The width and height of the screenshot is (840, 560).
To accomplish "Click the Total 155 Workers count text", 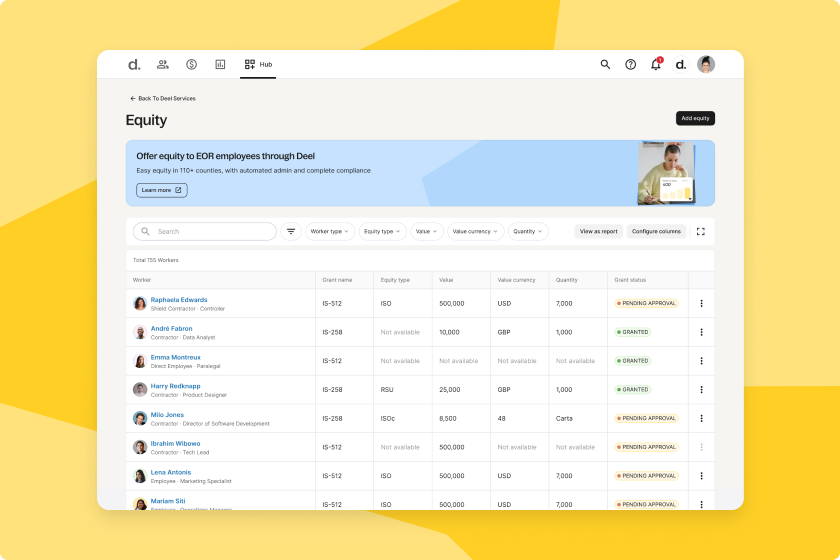I will pos(156,260).
